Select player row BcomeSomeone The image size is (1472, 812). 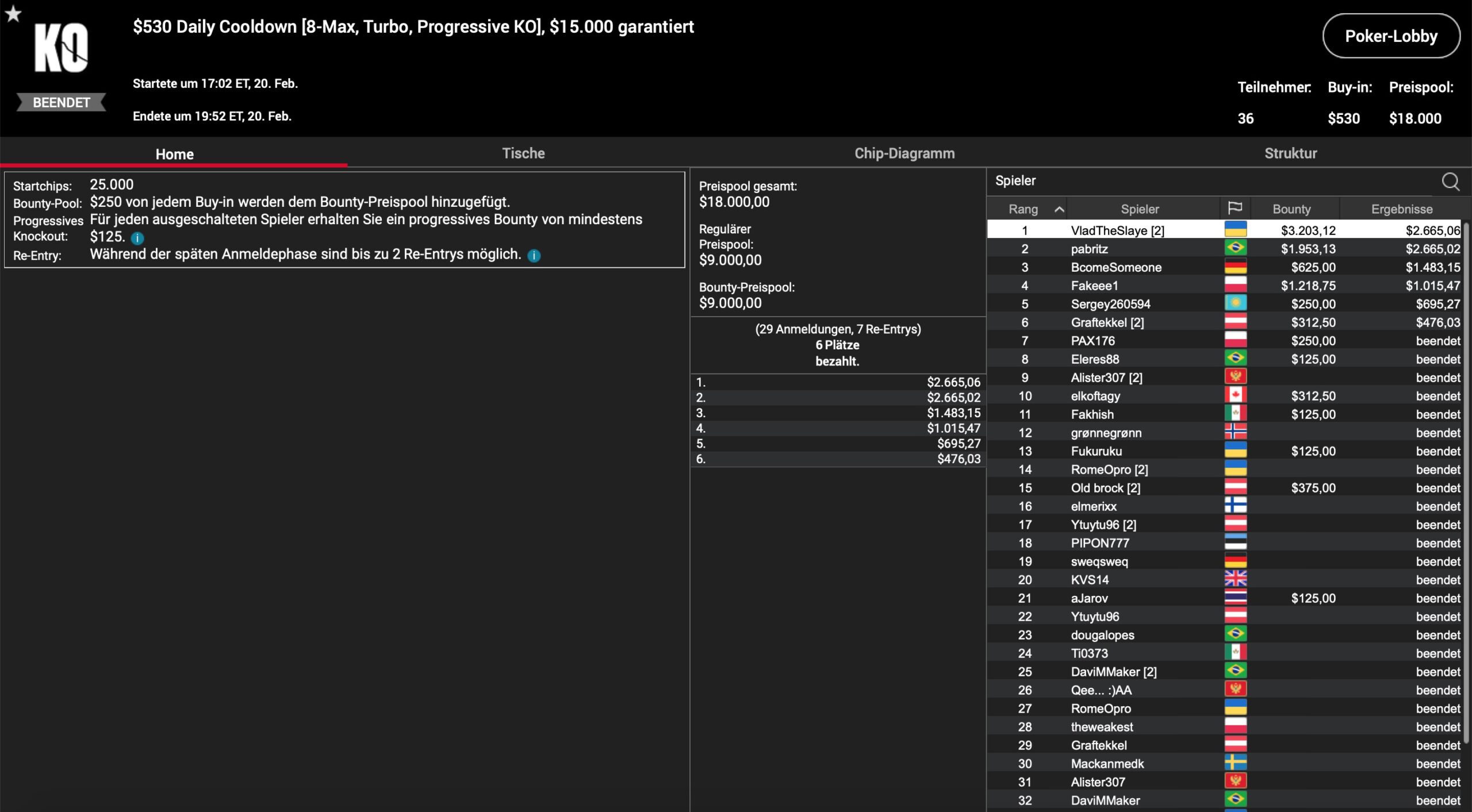(x=1115, y=267)
